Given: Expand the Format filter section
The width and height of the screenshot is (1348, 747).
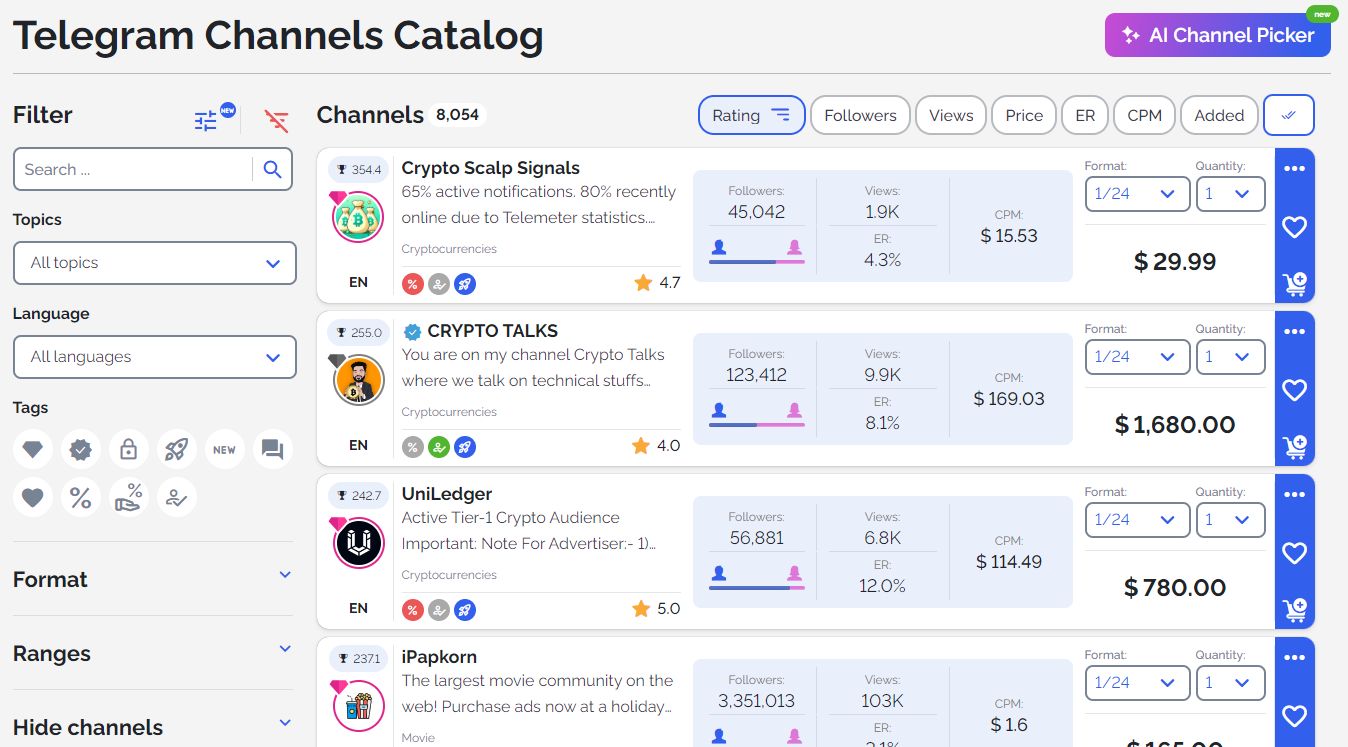Looking at the screenshot, I should [x=153, y=579].
